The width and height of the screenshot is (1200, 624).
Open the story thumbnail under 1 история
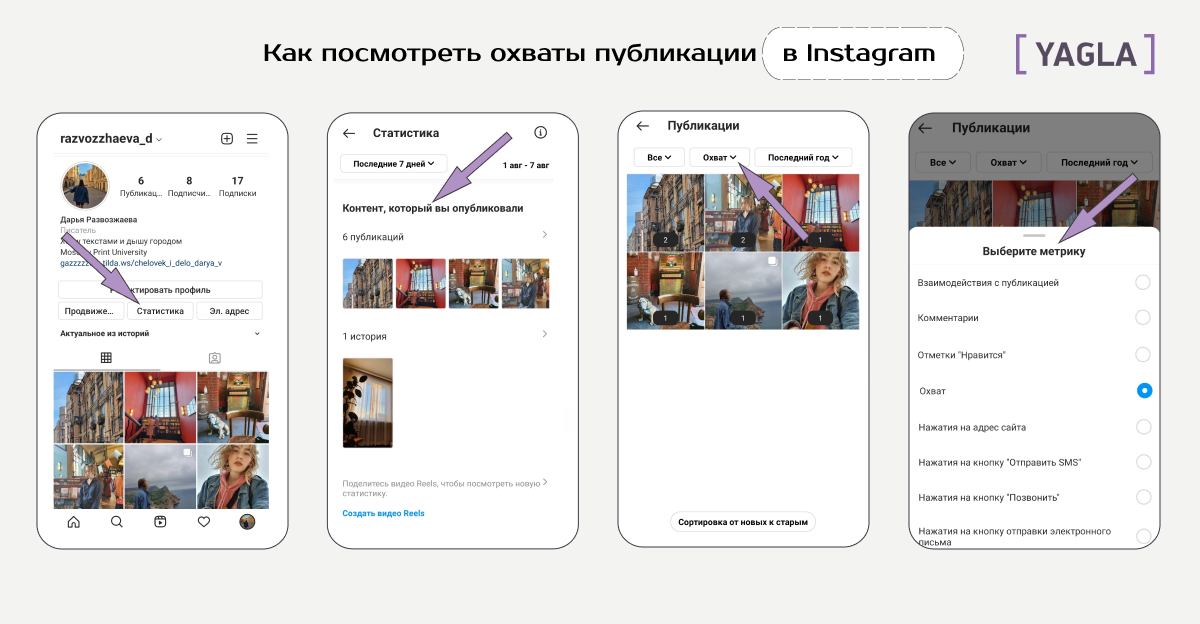point(368,403)
